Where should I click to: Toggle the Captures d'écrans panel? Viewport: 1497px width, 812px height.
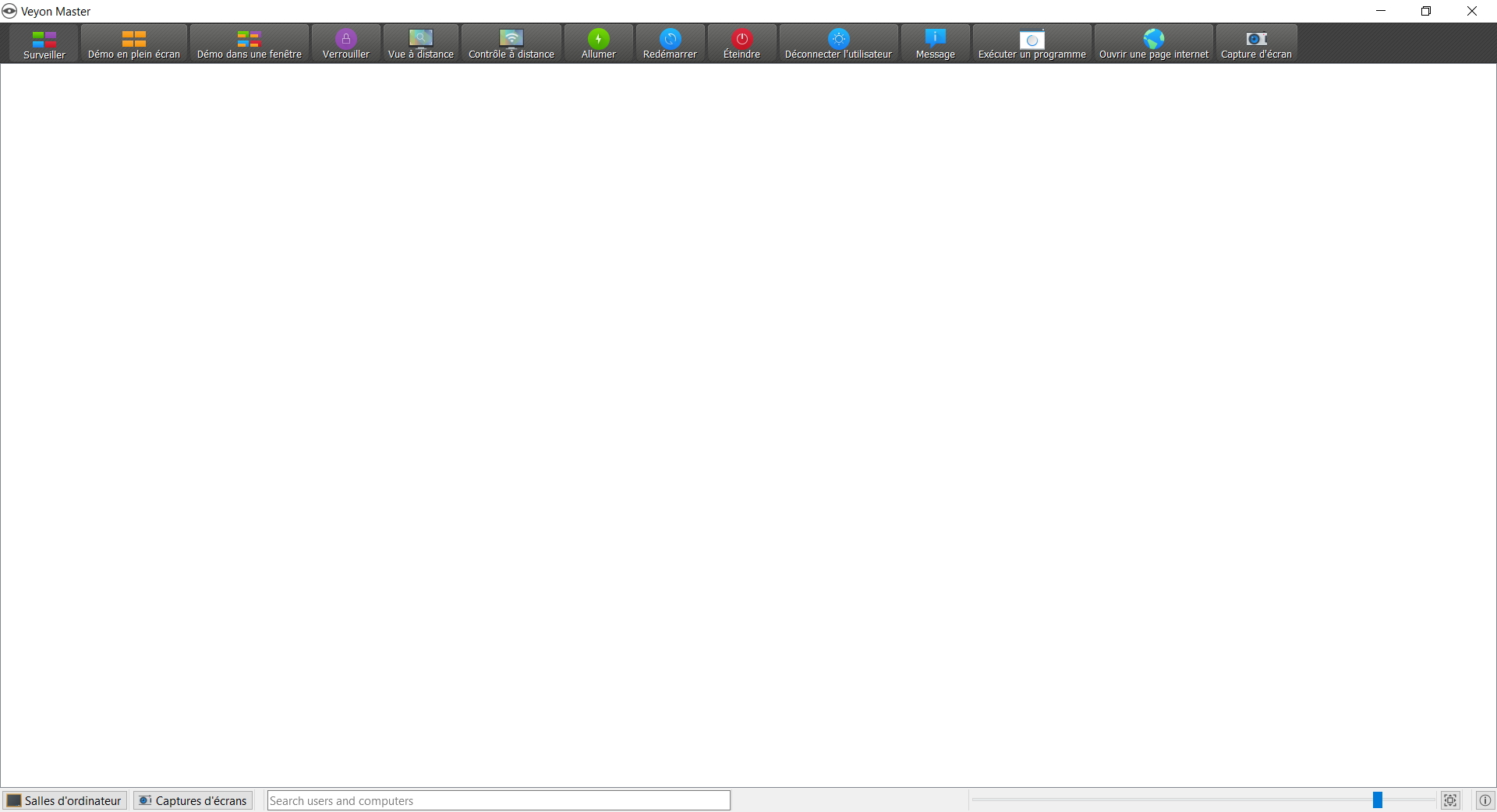(193, 800)
